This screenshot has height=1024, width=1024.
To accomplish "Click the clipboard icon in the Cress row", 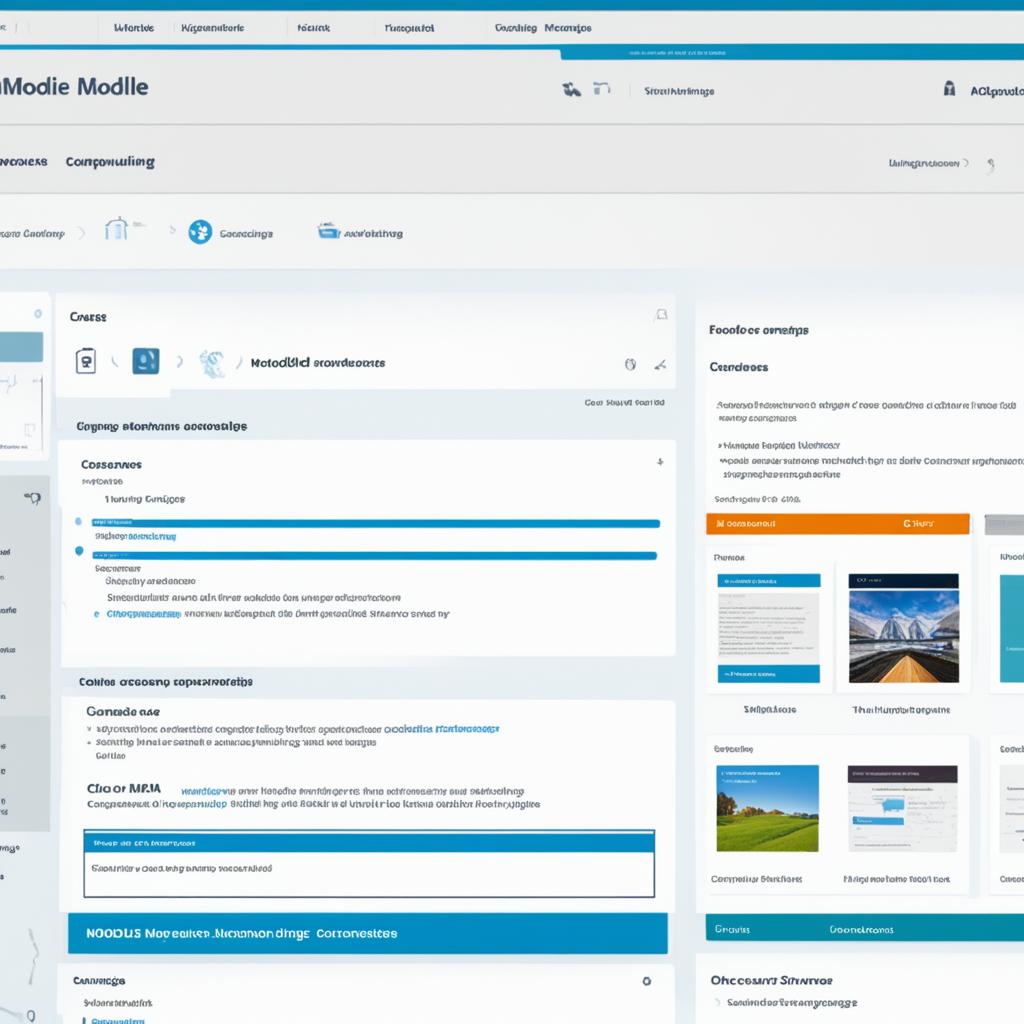I will 86,360.
